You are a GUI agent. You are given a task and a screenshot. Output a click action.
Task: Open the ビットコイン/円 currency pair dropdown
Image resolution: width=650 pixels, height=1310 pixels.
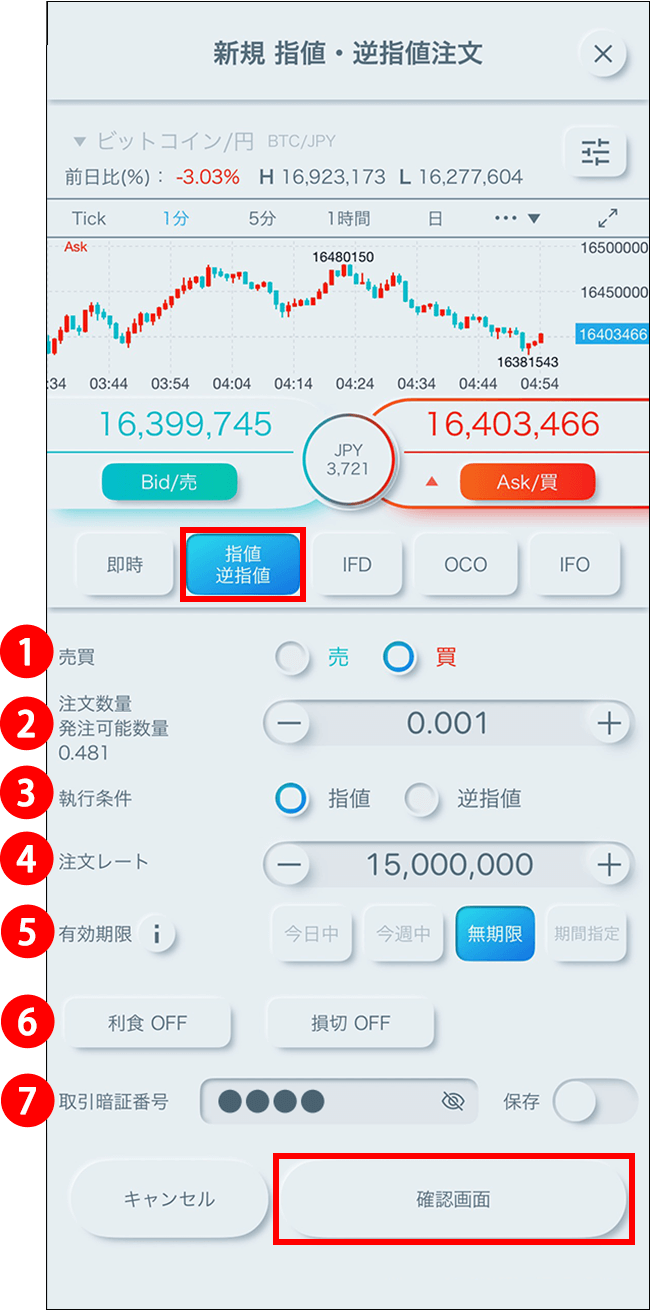tap(163, 142)
